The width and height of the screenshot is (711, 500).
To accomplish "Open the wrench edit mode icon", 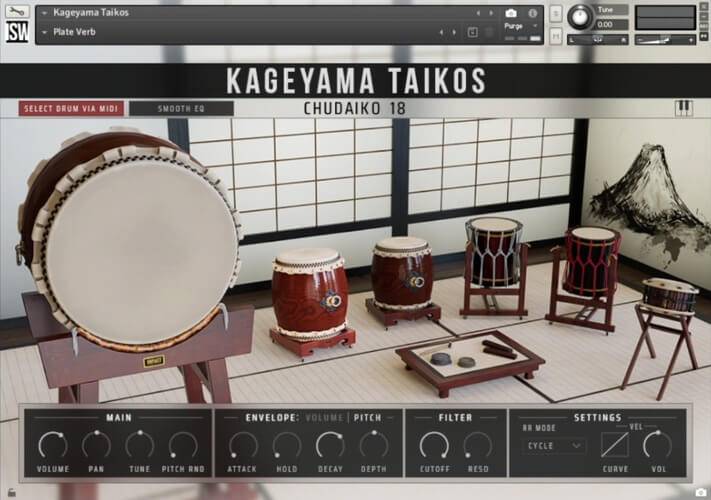I will (17, 11).
